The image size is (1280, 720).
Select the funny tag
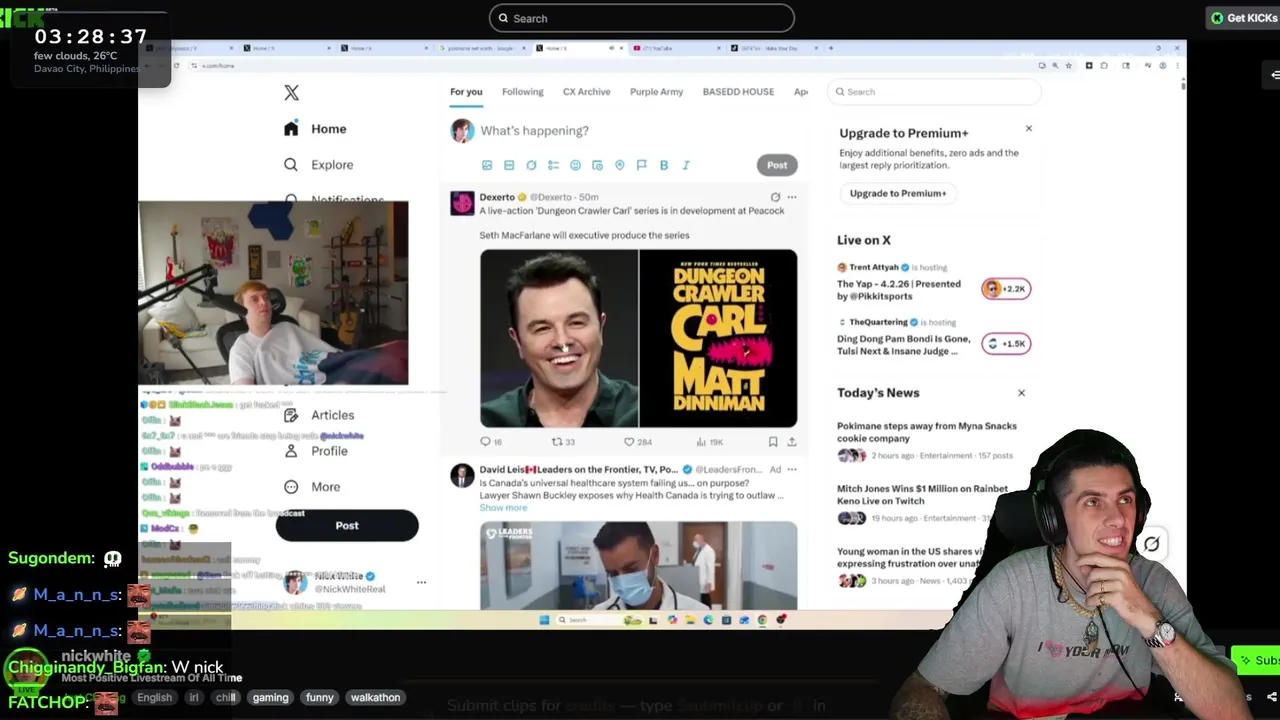click(320, 698)
